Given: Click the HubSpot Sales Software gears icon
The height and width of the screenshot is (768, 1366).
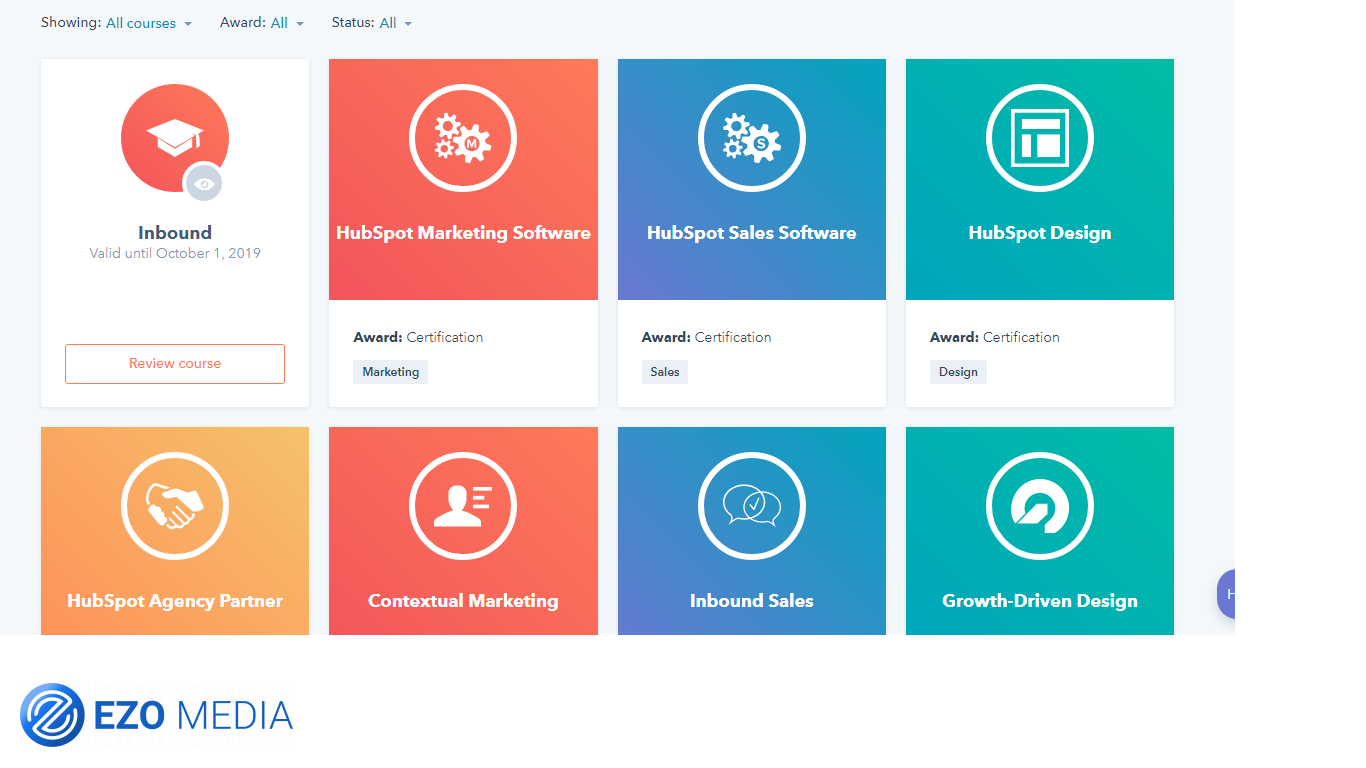Looking at the screenshot, I should (x=752, y=138).
